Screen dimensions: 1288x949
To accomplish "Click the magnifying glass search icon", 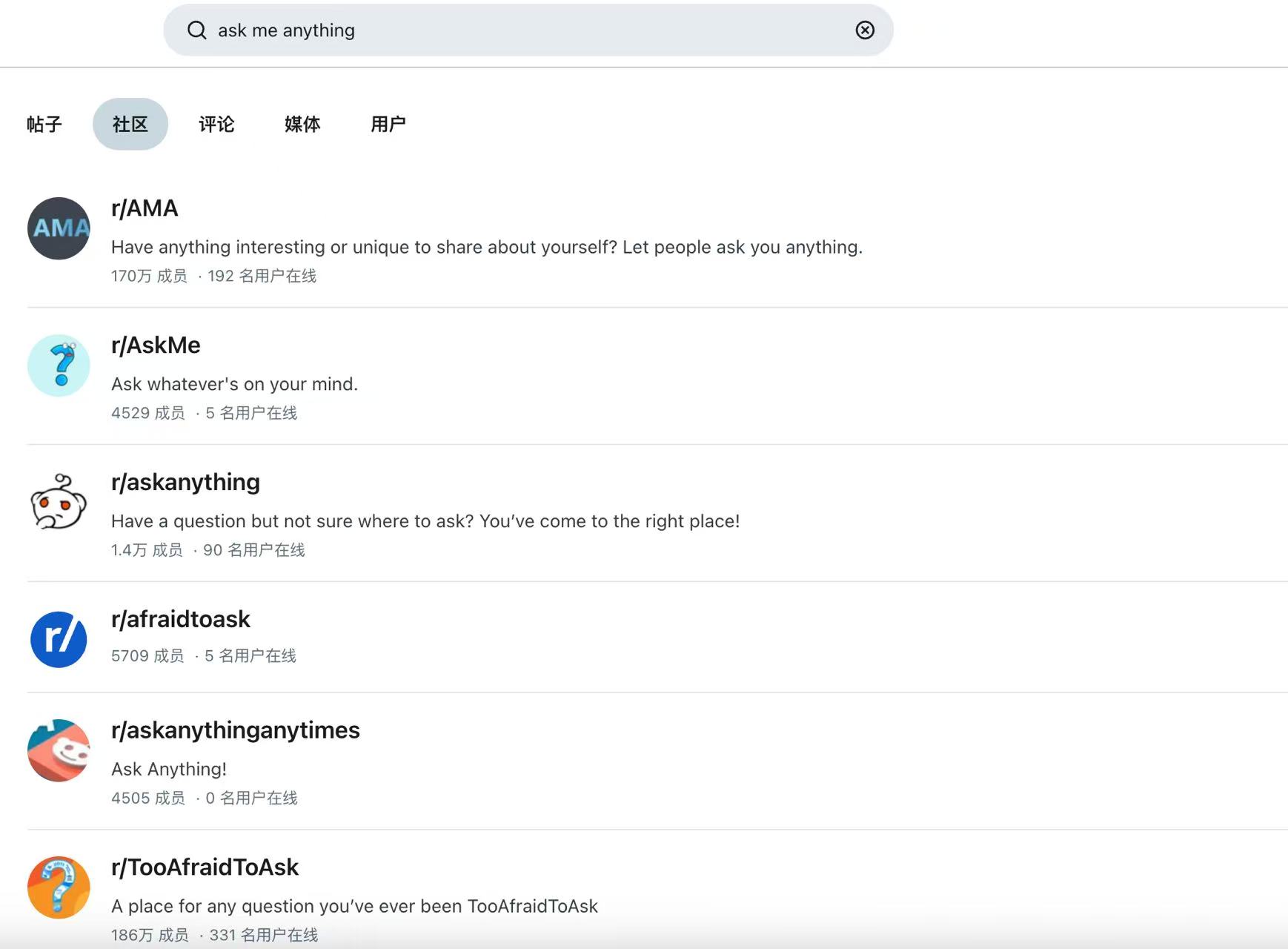I will (x=196, y=30).
